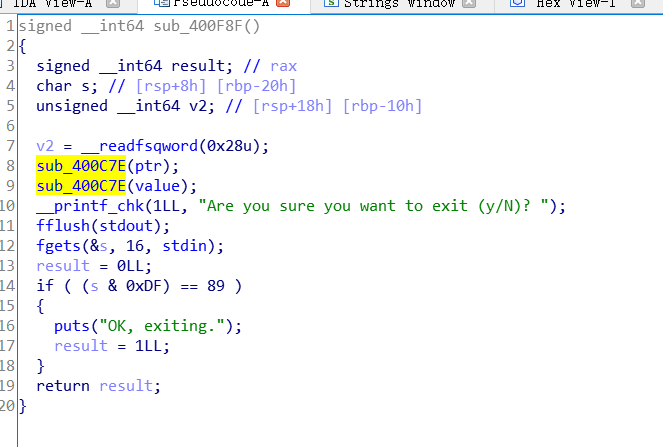Click the fflush function call

(x=63, y=226)
